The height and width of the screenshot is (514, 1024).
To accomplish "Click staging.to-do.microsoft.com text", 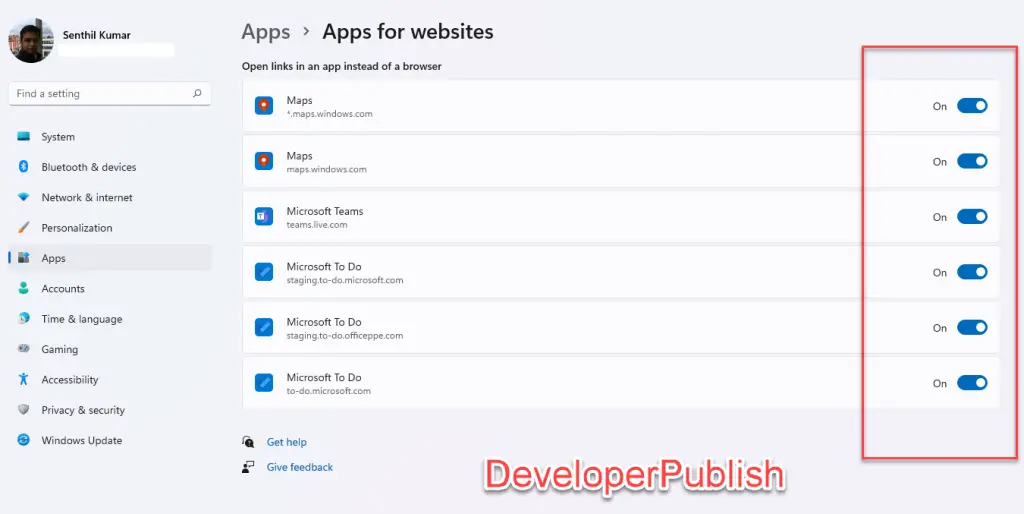I will [x=345, y=280].
